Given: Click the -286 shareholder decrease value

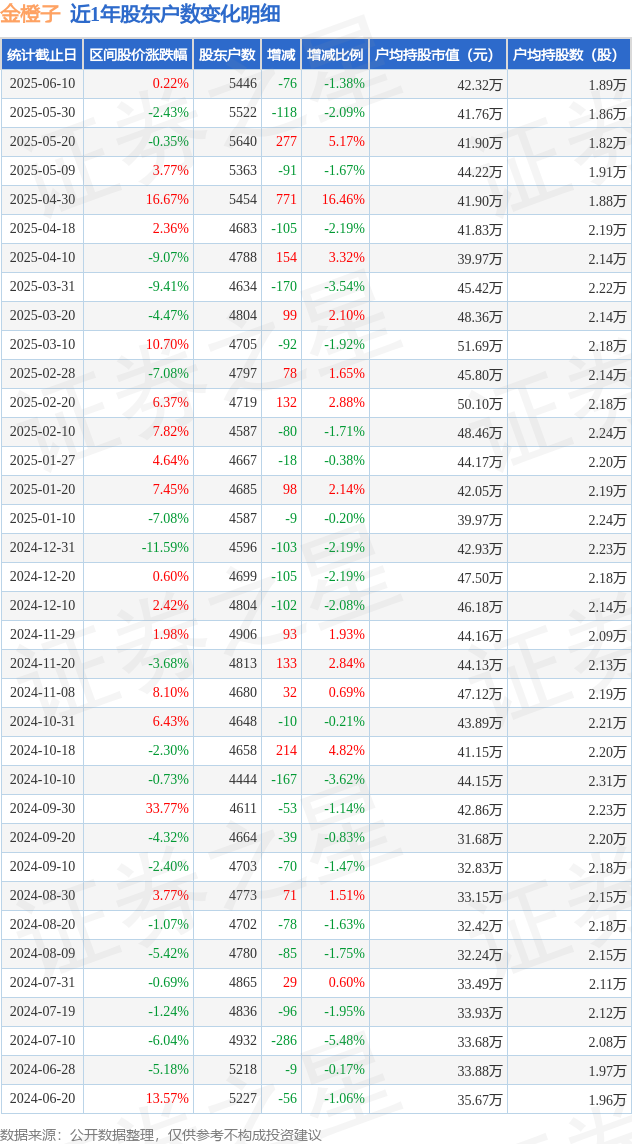Looking at the screenshot, I should (x=284, y=1041).
